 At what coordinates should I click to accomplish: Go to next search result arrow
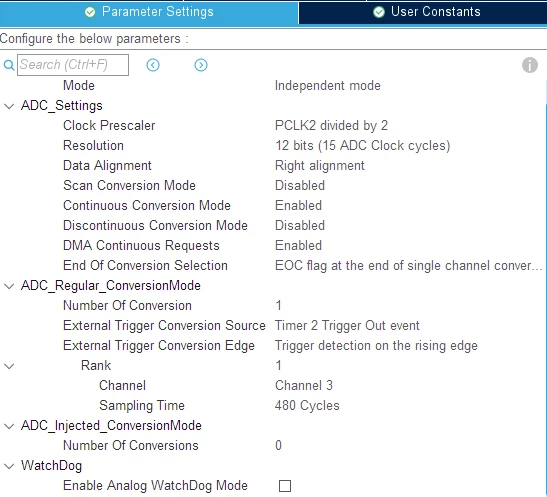pos(201,65)
